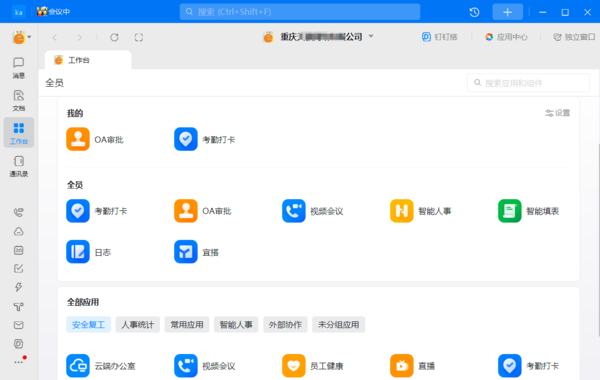Image resolution: width=600 pixels, height=380 pixels.
Task: Launch 视频会议 app in 全部应用 list
Action: [x=186, y=366]
